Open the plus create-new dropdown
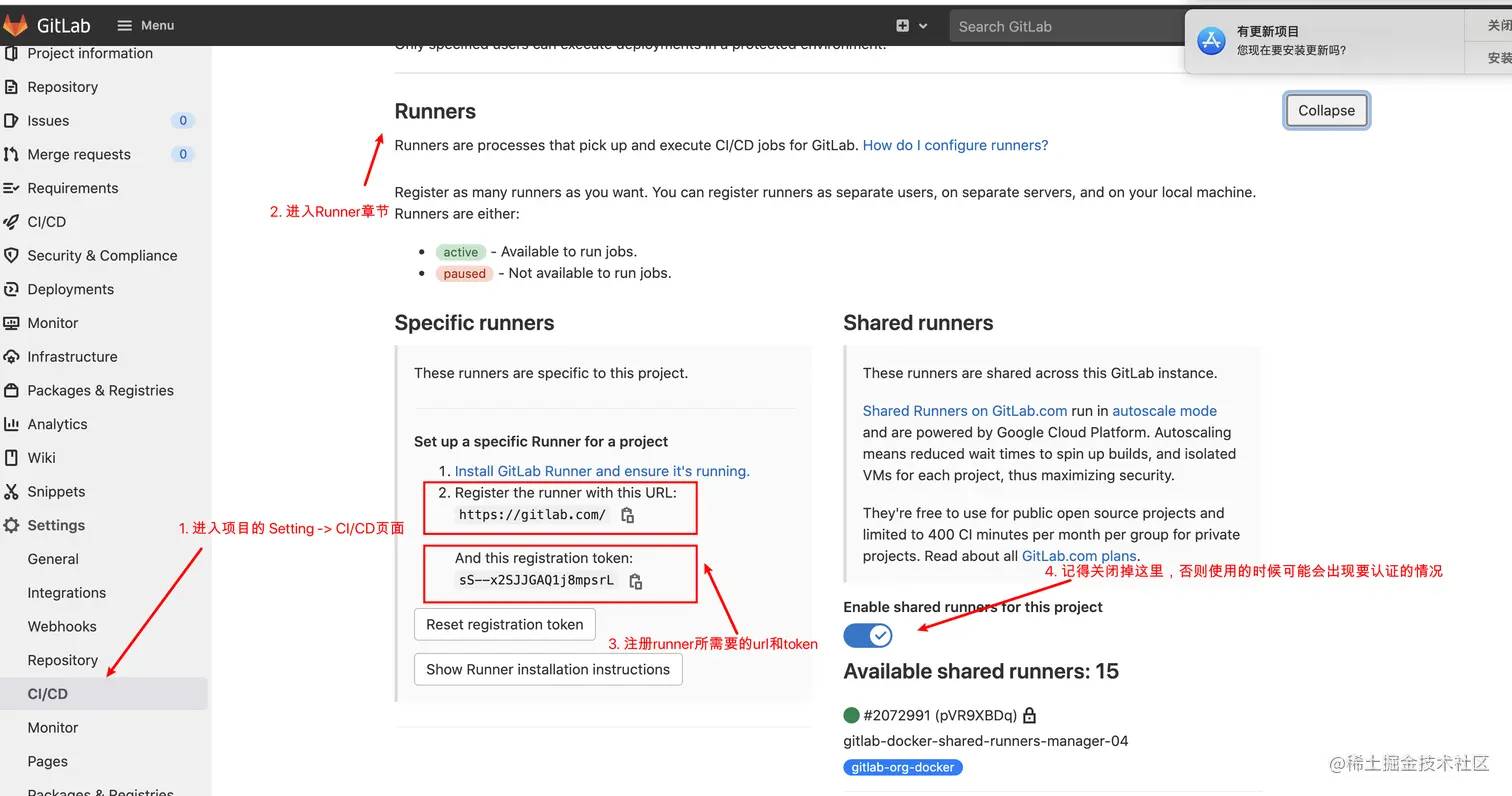Screen dimensions: 1512x796 click(x=912, y=26)
